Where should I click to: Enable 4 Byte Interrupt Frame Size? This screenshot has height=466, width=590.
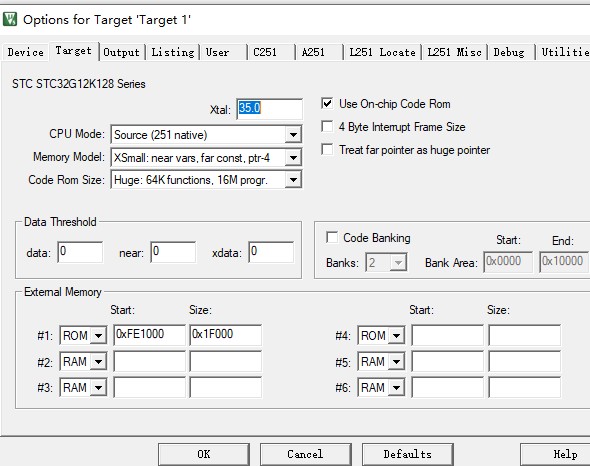point(327,126)
